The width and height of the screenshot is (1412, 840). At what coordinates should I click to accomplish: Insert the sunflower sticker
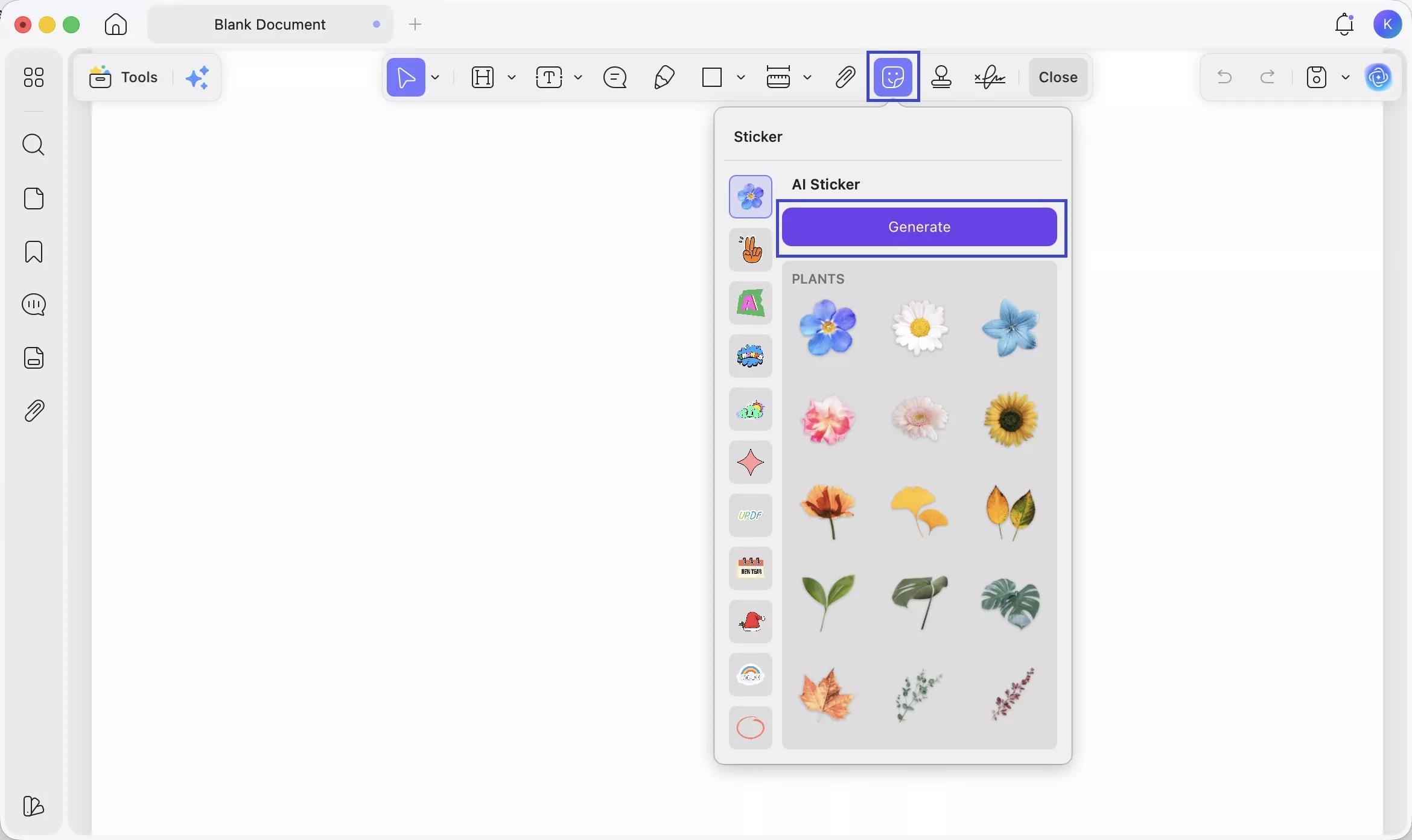click(1011, 419)
